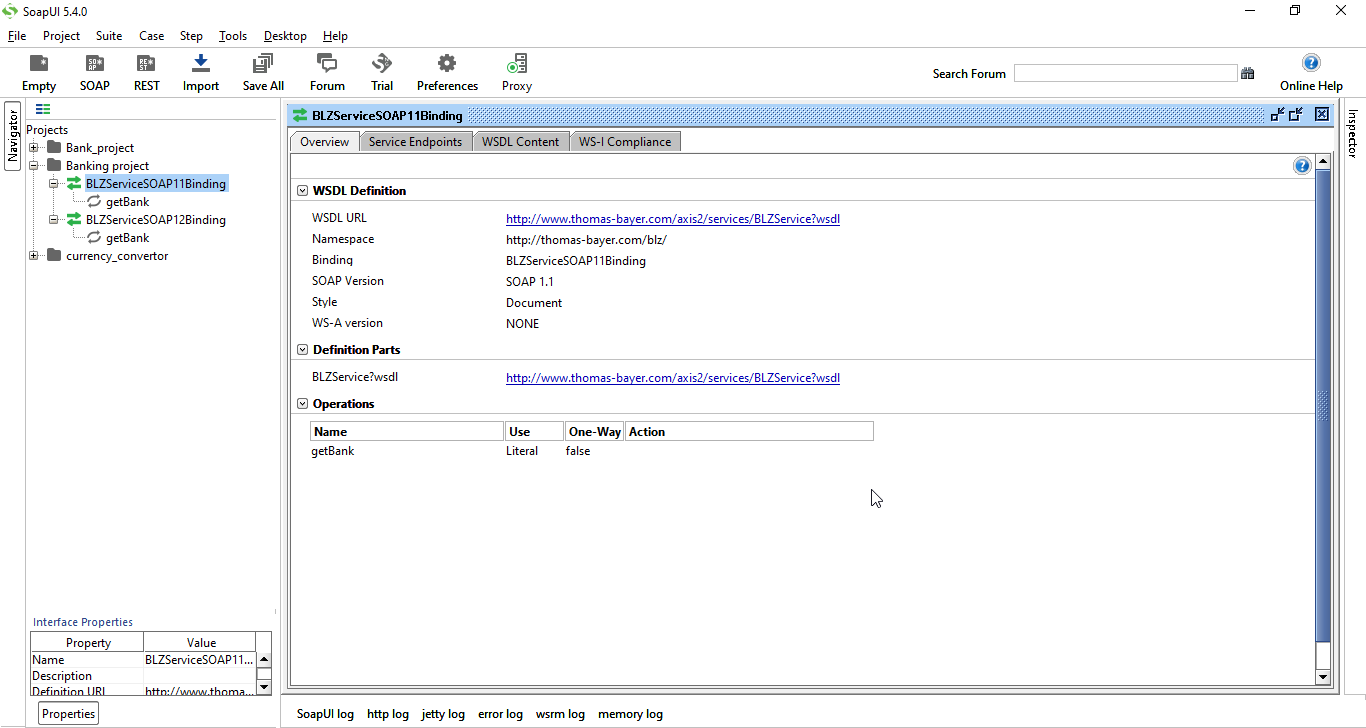This screenshot has height=728, width=1366.
Task: Create a new REST project
Action: 146,71
